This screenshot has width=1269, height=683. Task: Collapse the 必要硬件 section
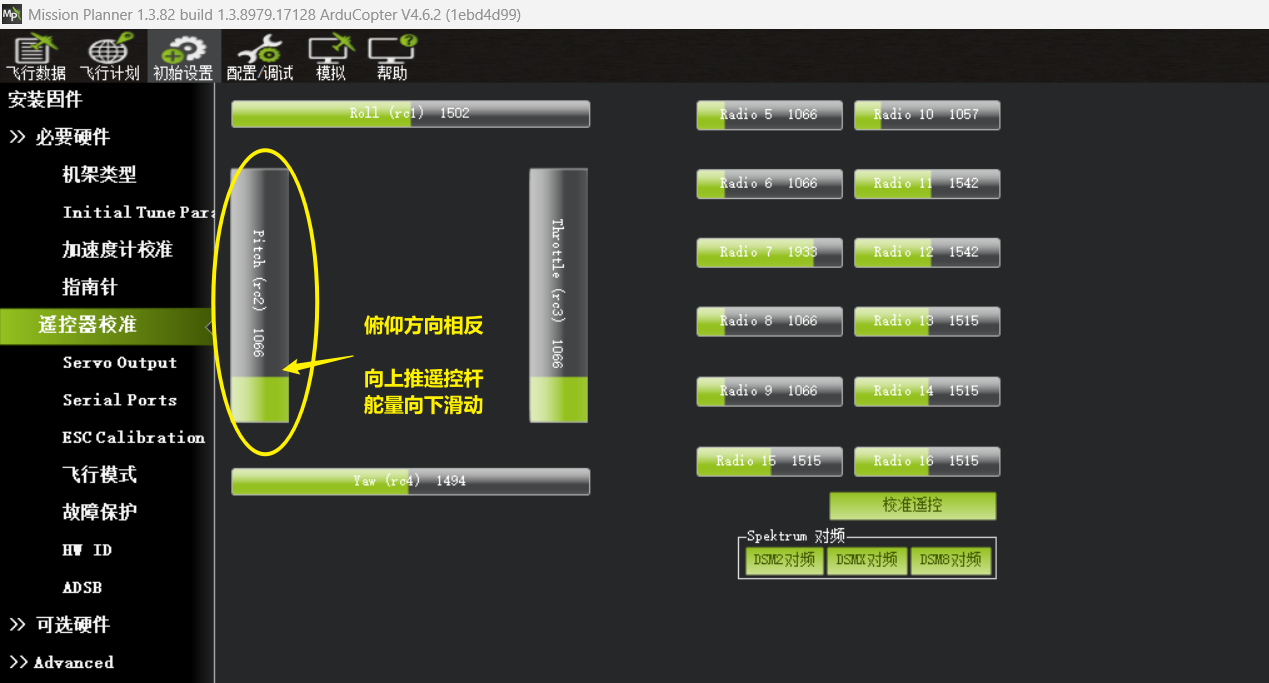pyautogui.click(x=60, y=137)
